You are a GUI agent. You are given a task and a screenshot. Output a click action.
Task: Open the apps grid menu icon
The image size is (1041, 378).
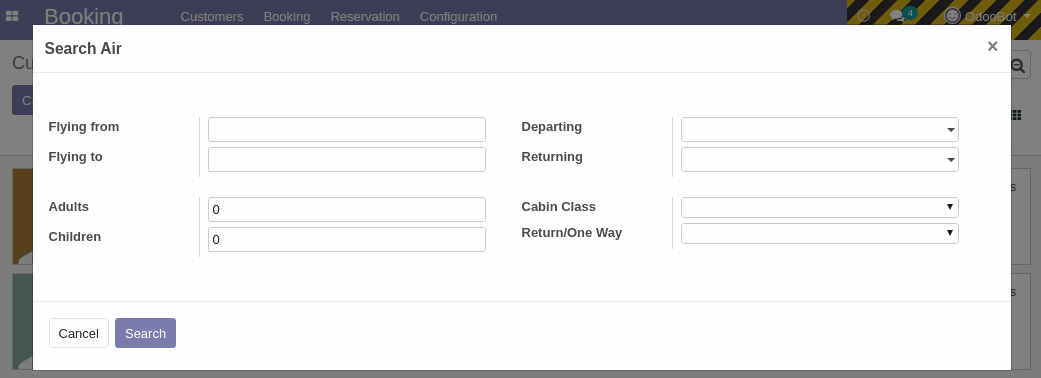[x=12, y=16]
